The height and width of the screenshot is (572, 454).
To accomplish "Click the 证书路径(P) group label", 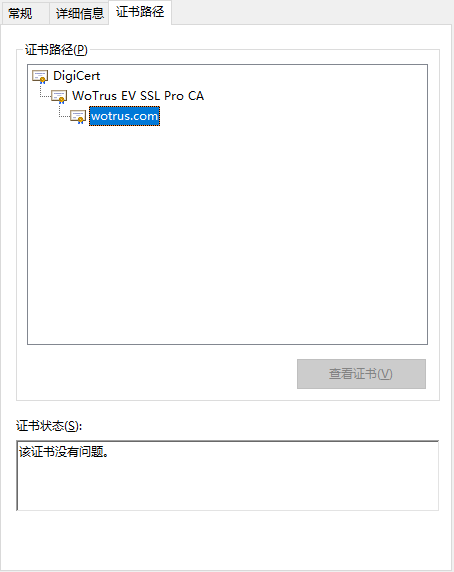I will 56,50.
